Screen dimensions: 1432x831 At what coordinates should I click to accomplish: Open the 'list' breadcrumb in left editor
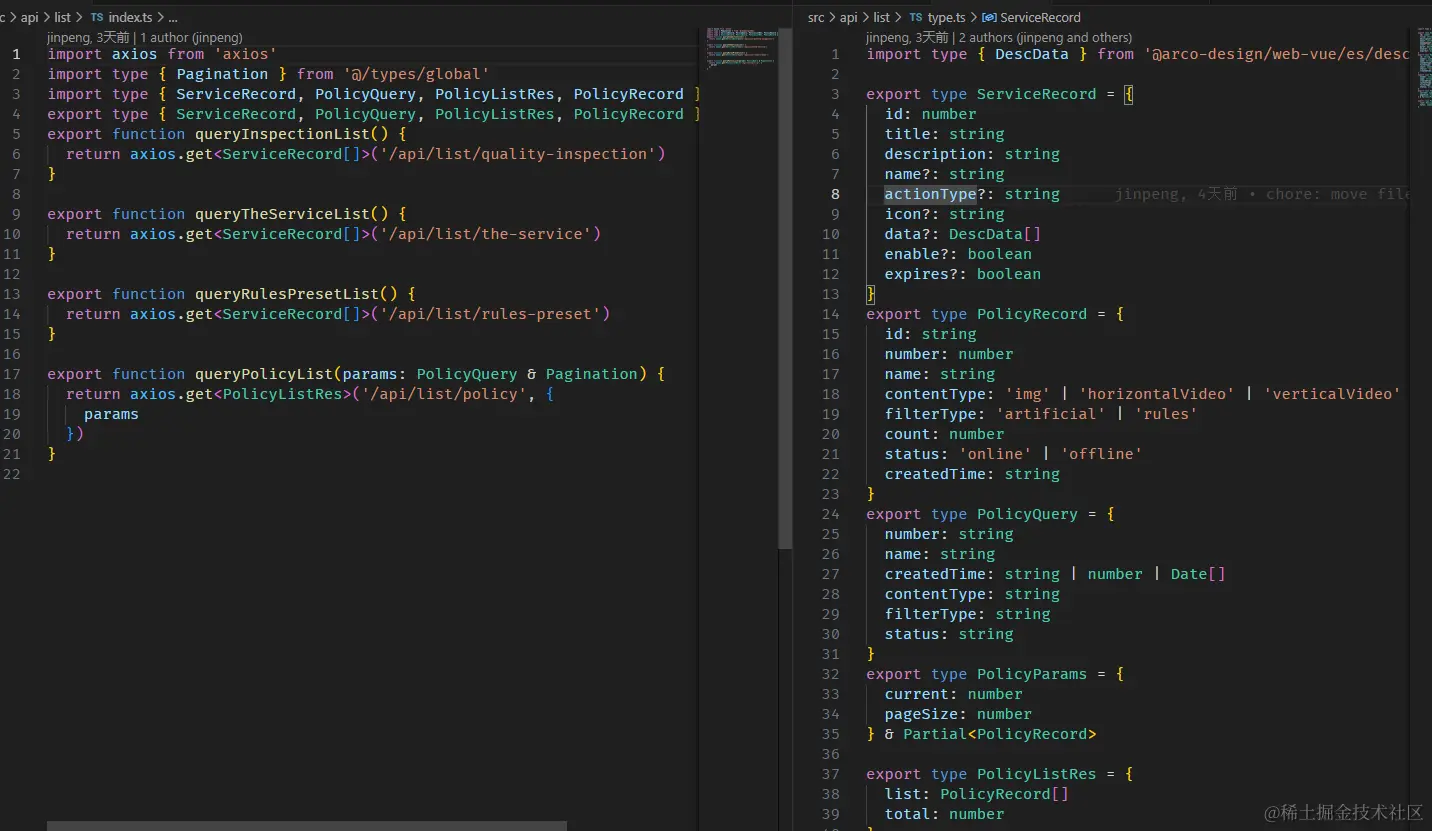[62, 17]
